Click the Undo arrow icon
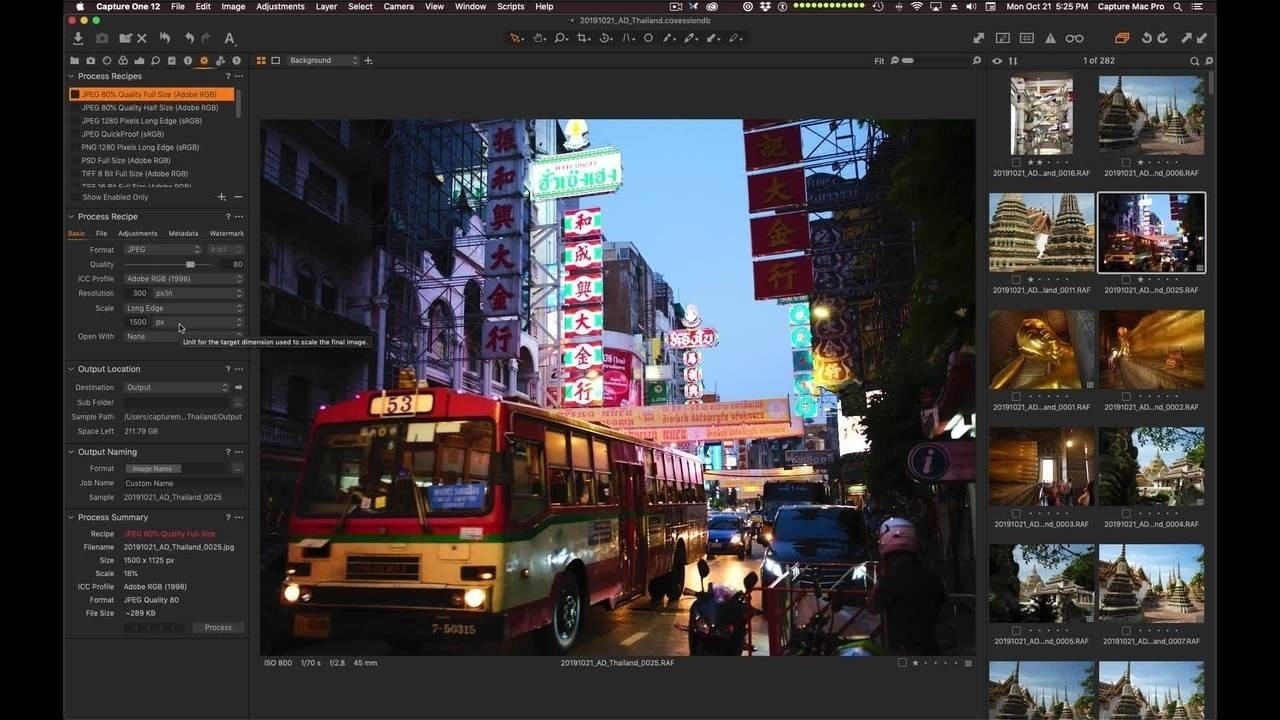Screen dimensions: 1280x720 pyautogui.click(x=189, y=38)
